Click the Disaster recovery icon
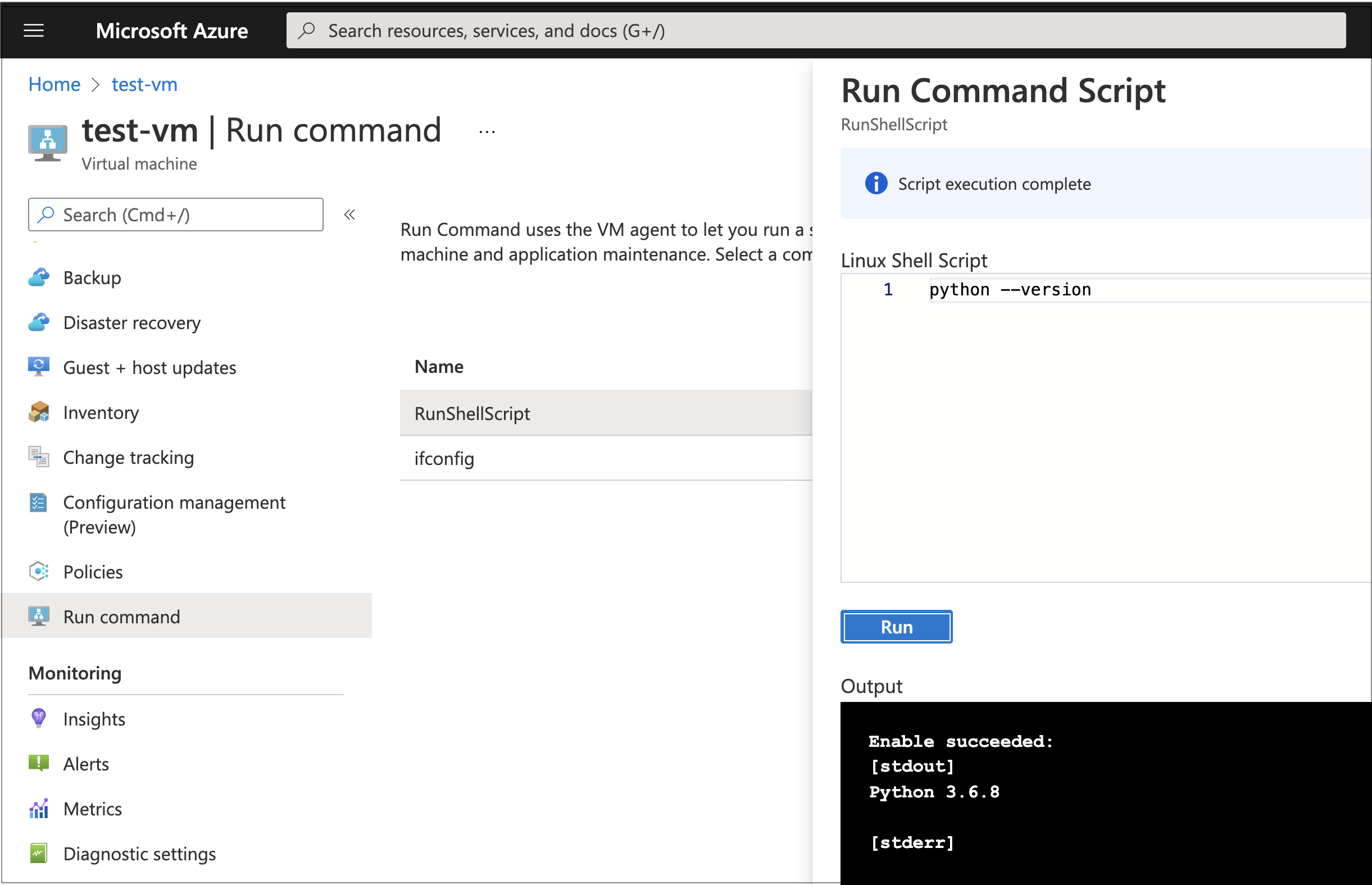1372x885 pixels. click(x=39, y=322)
